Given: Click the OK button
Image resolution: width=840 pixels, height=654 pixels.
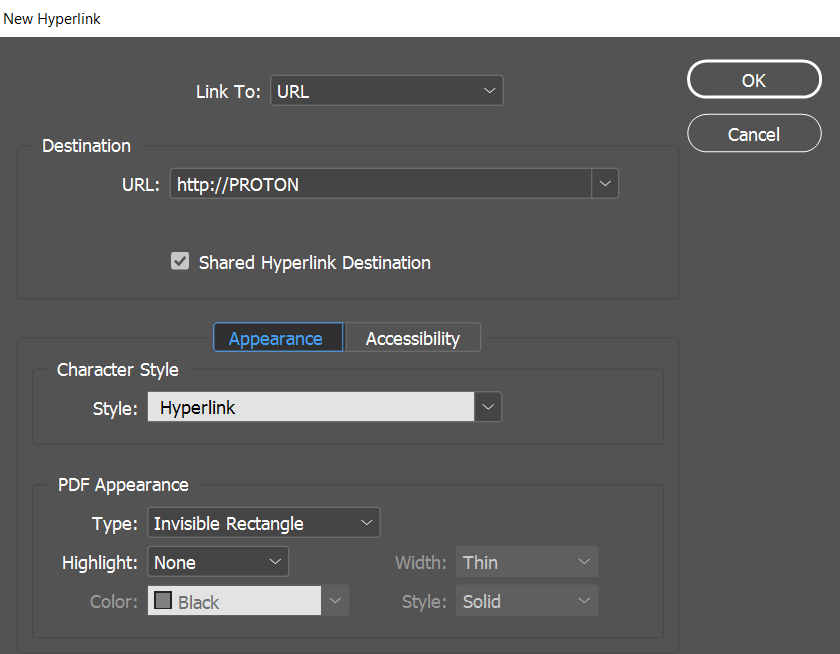Looking at the screenshot, I should coord(754,80).
